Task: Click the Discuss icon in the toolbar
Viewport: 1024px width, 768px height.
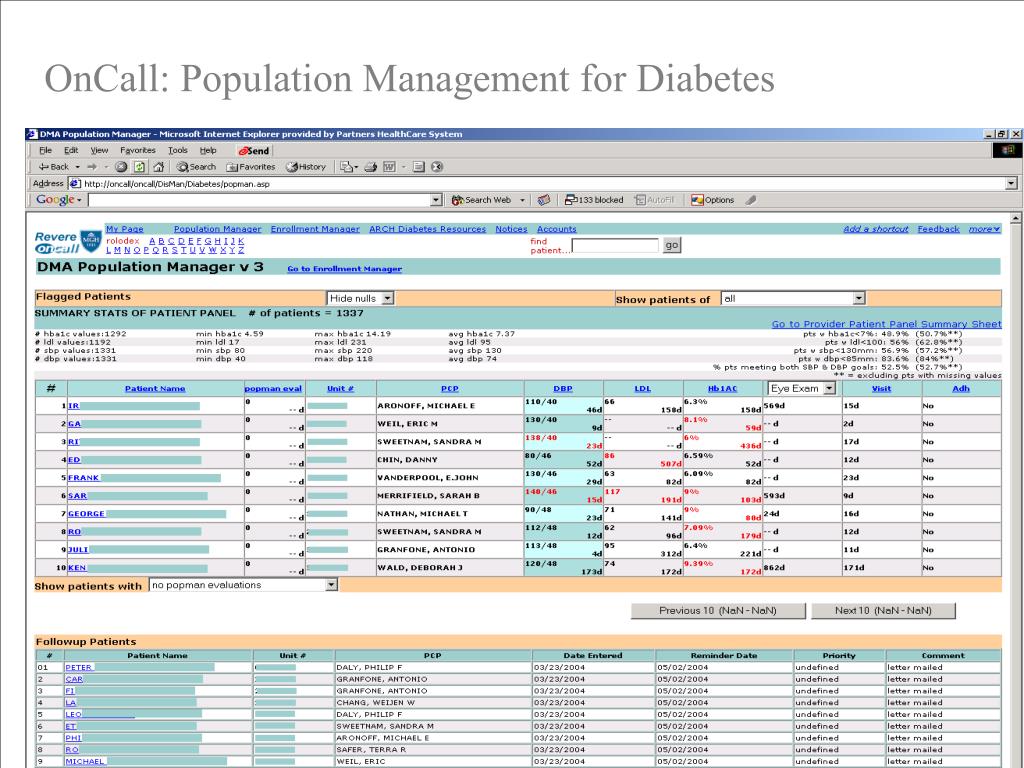Action: [x=419, y=167]
